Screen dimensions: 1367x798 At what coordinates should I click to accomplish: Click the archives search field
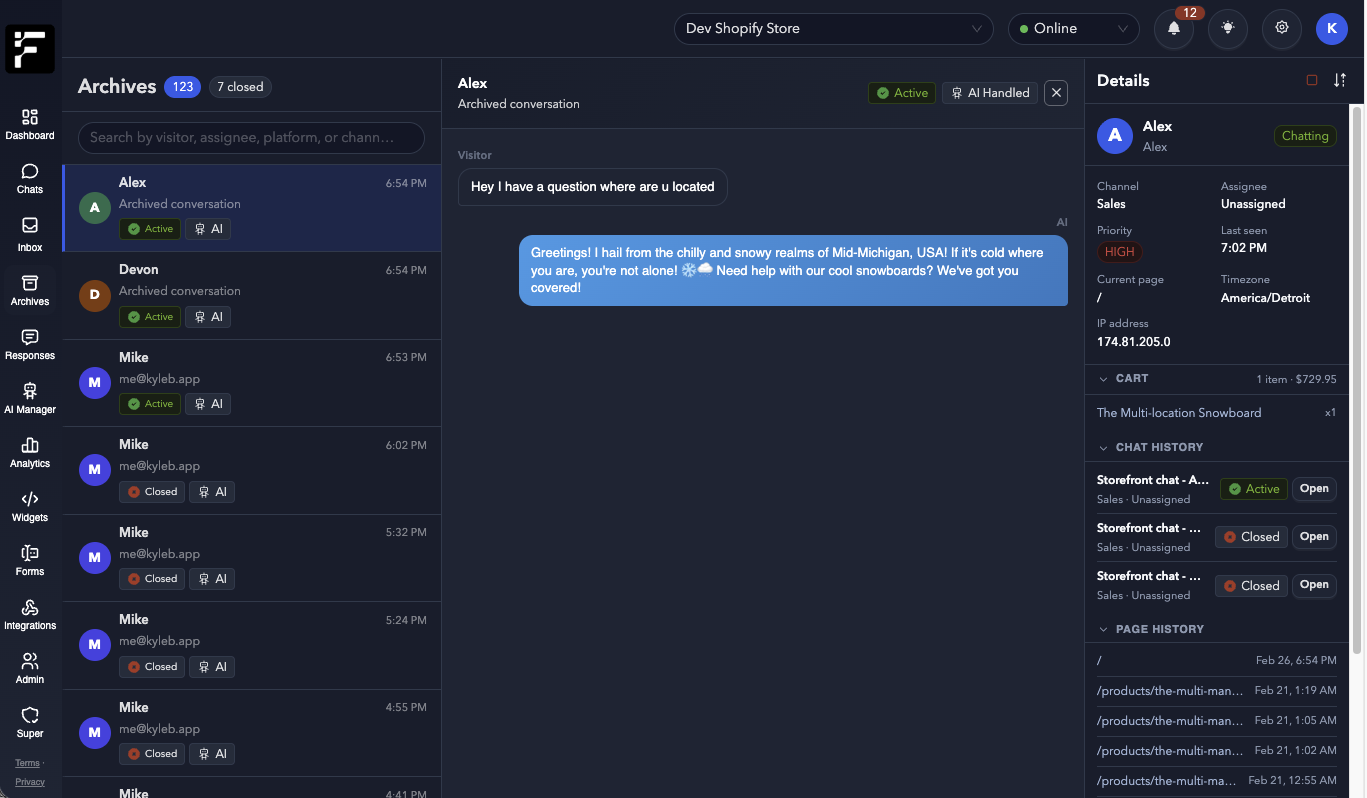click(x=251, y=138)
